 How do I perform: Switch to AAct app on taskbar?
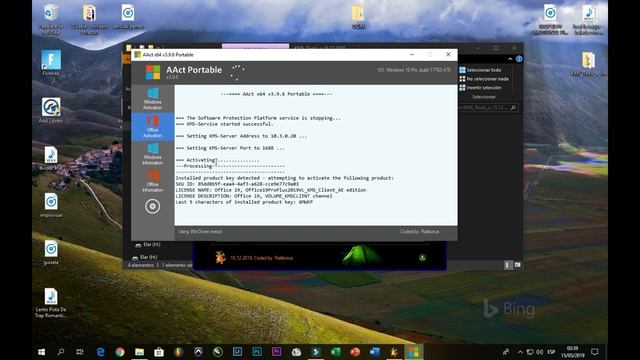point(413,352)
